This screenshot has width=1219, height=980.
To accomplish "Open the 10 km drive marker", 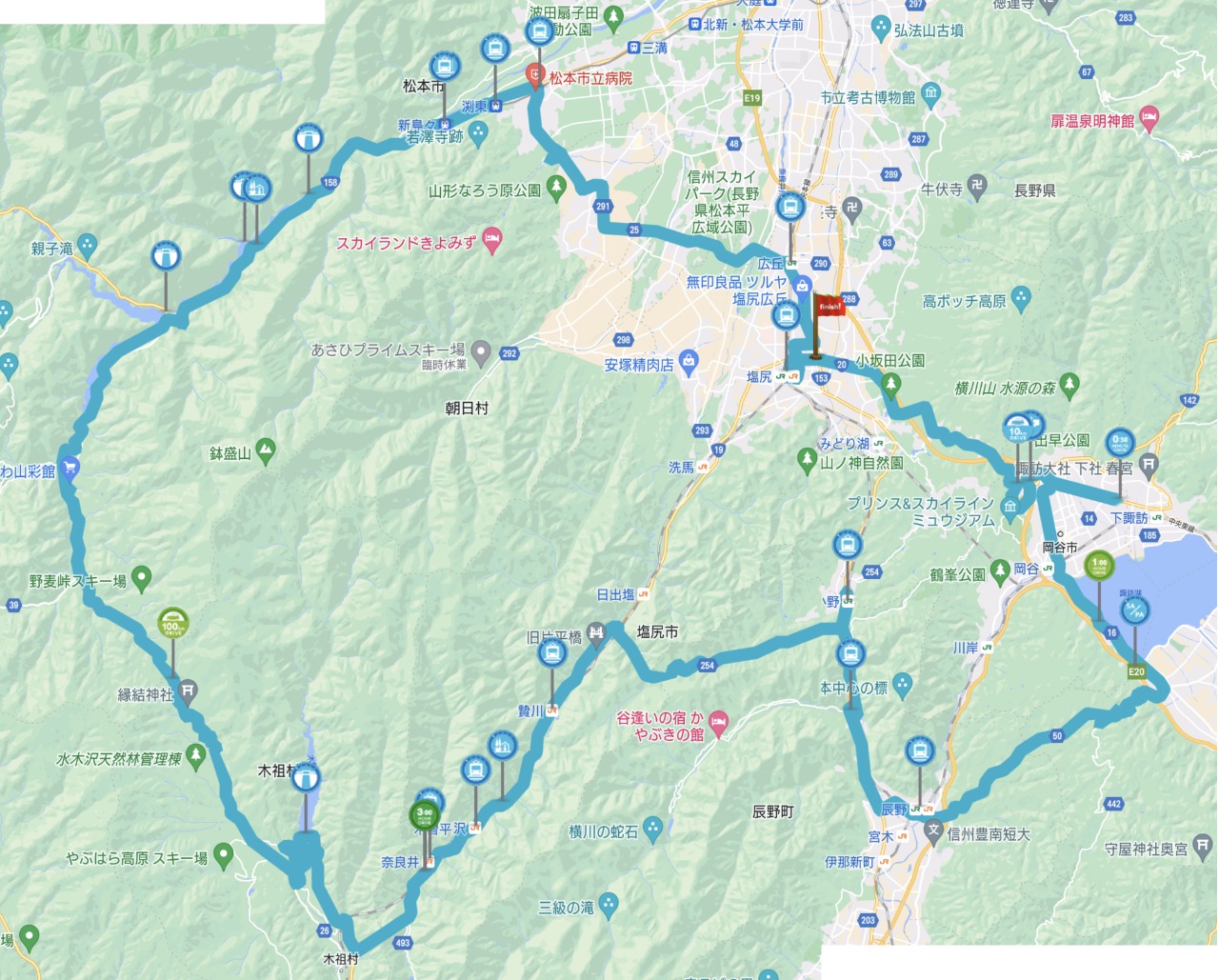I will tap(1016, 430).
